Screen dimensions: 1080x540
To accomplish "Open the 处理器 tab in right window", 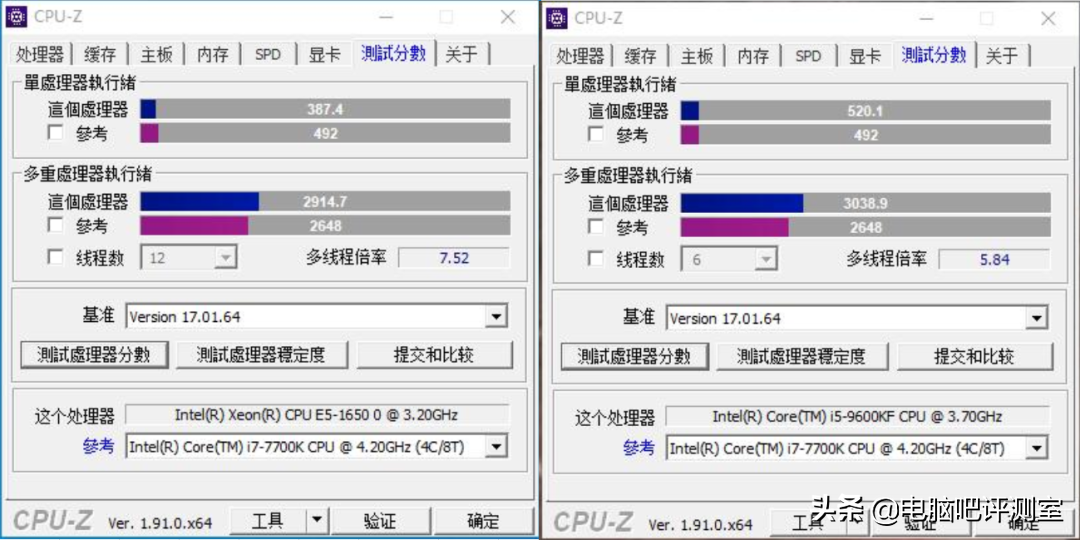I will [x=581, y=55].
